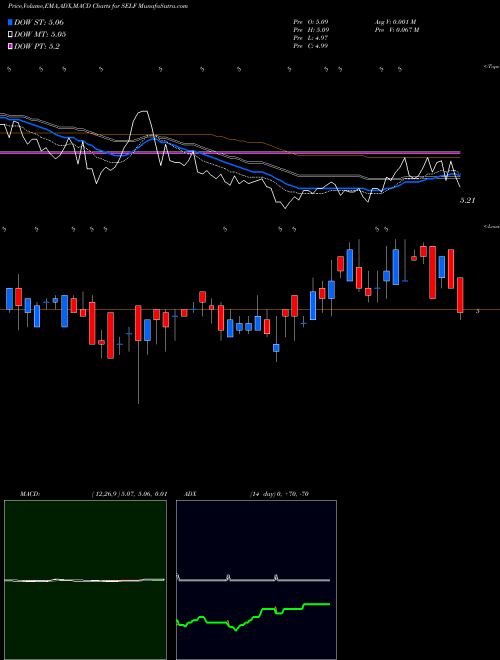Click the '5' price level label beside candlesticks

(477, 311)
